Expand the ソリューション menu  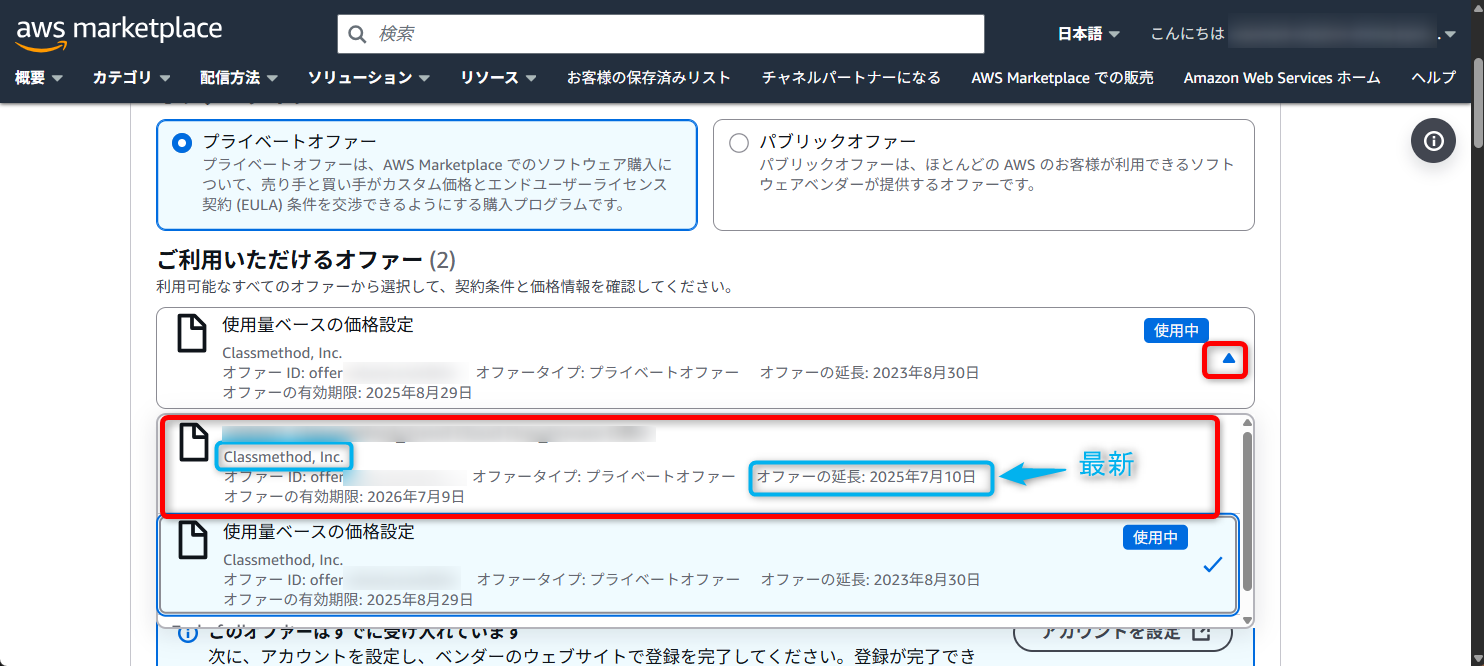369,77
